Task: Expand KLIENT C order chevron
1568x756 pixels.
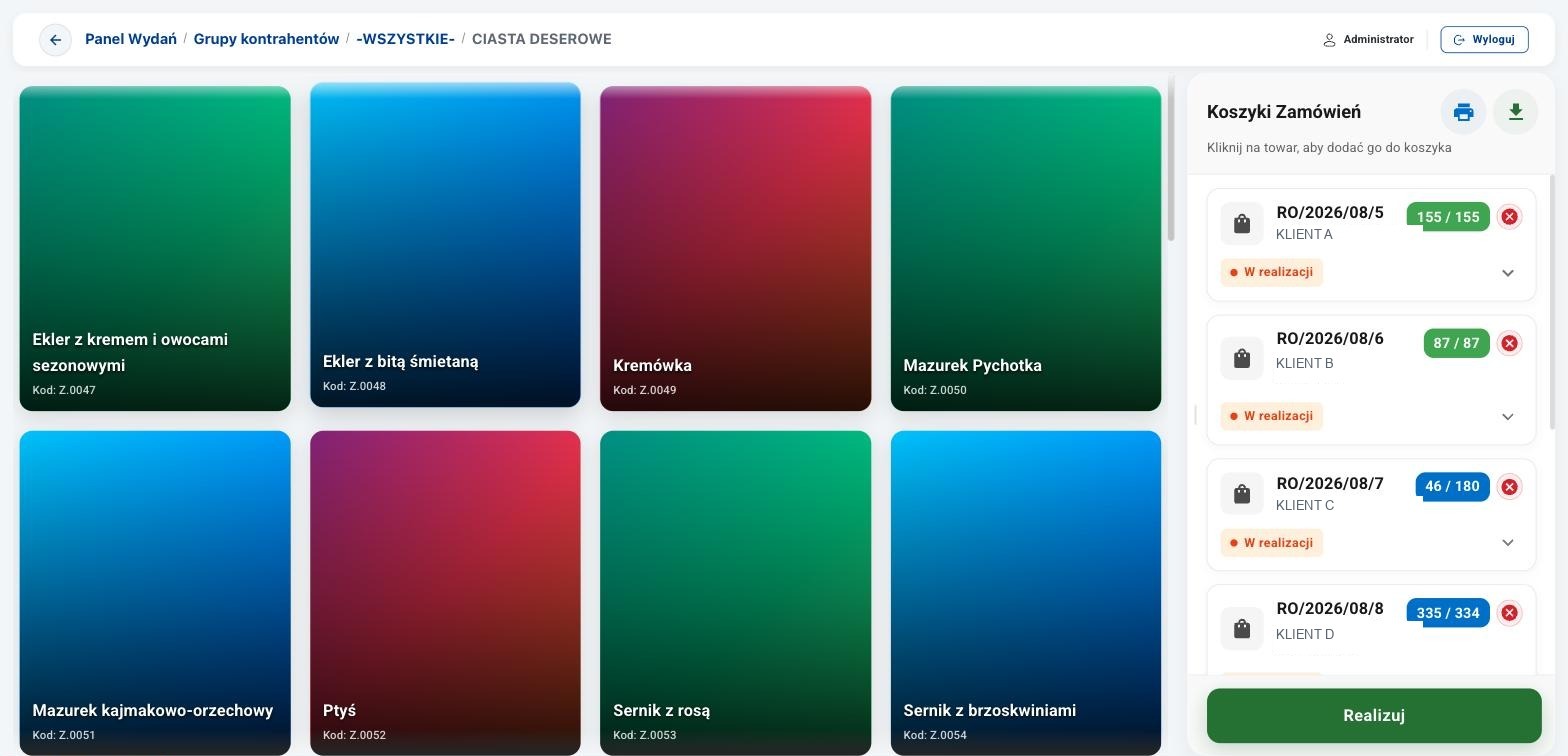Action: tap(1508, 543)
